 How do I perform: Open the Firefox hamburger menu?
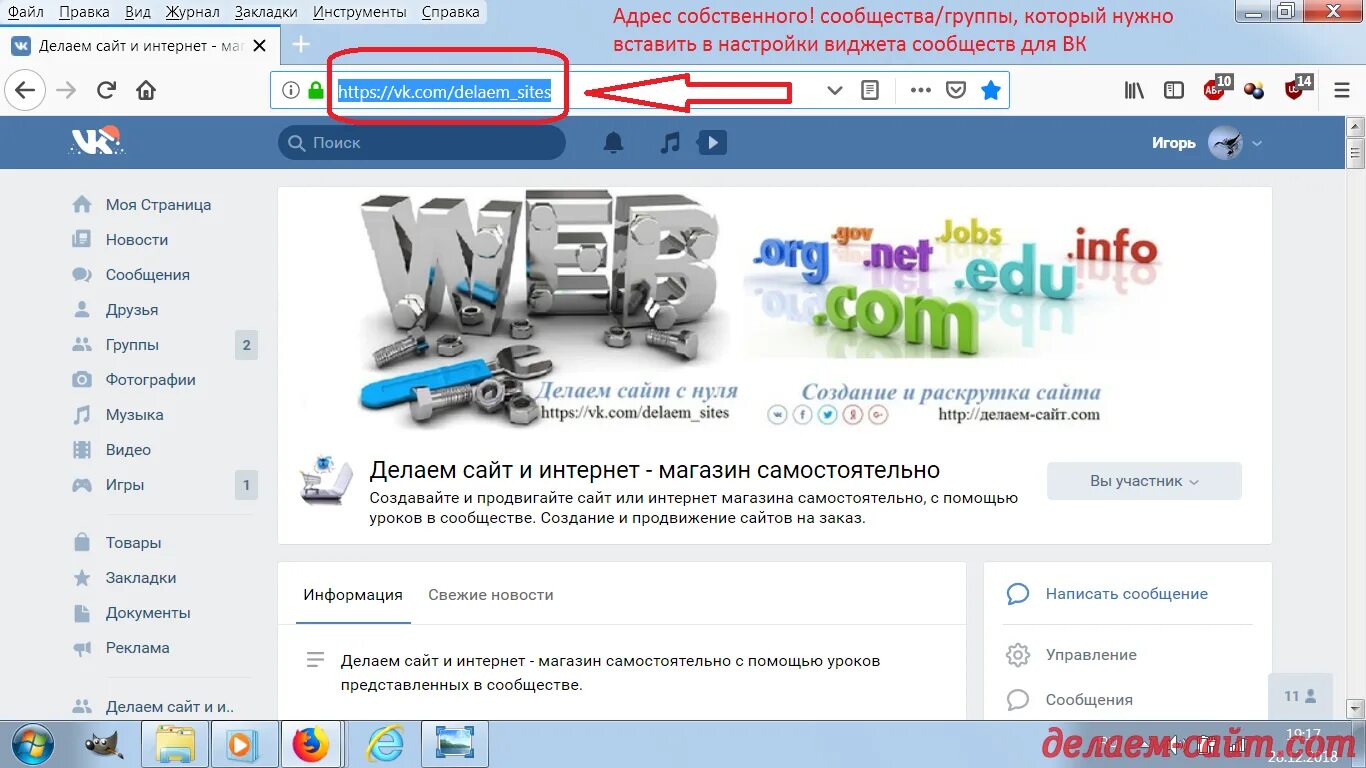tap(1342, 90)
